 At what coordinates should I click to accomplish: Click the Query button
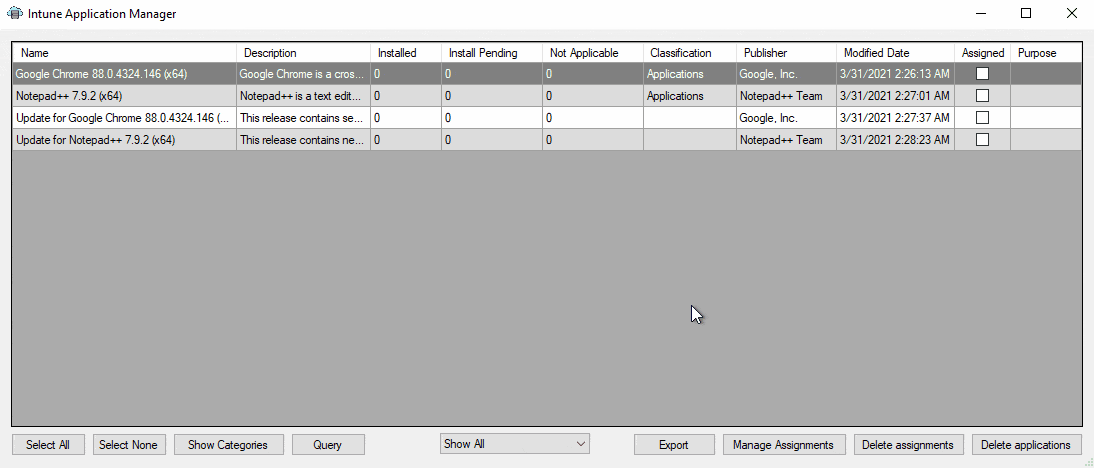(328, 445)
